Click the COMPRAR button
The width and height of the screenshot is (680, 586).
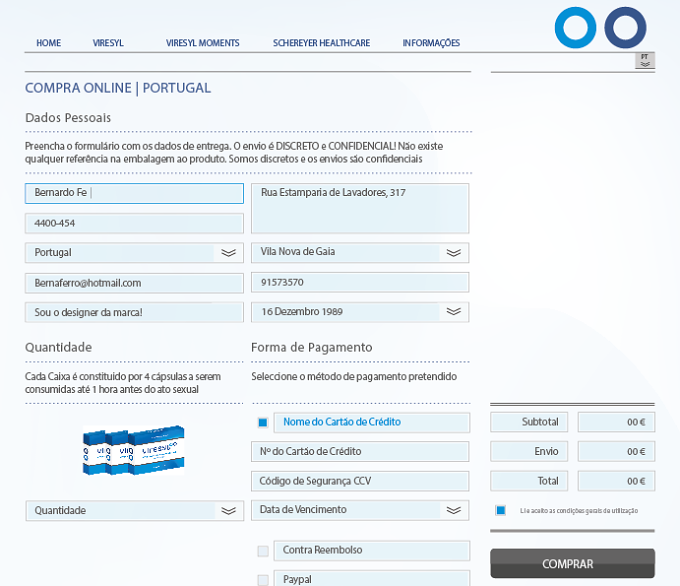[x=572, y=563]
